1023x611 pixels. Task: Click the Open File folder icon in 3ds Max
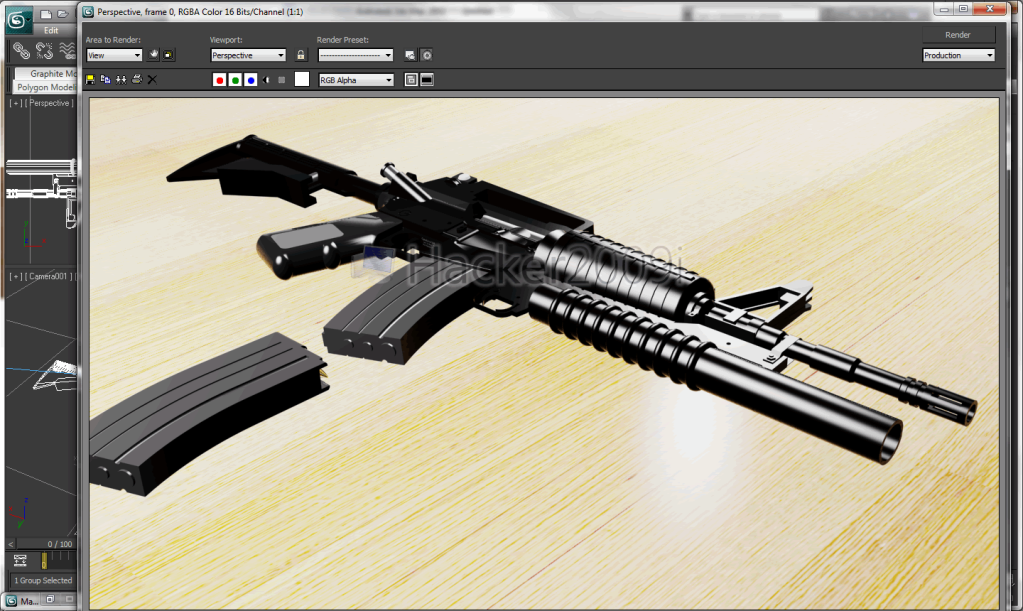[63, 14]
